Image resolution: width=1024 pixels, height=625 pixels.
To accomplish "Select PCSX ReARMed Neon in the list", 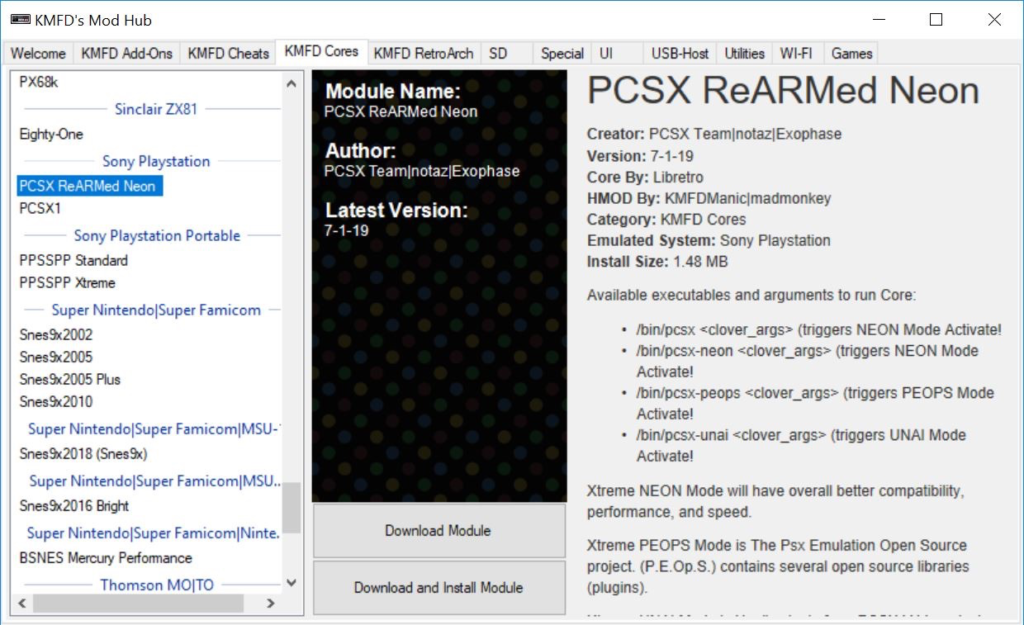I will point(89,186).
